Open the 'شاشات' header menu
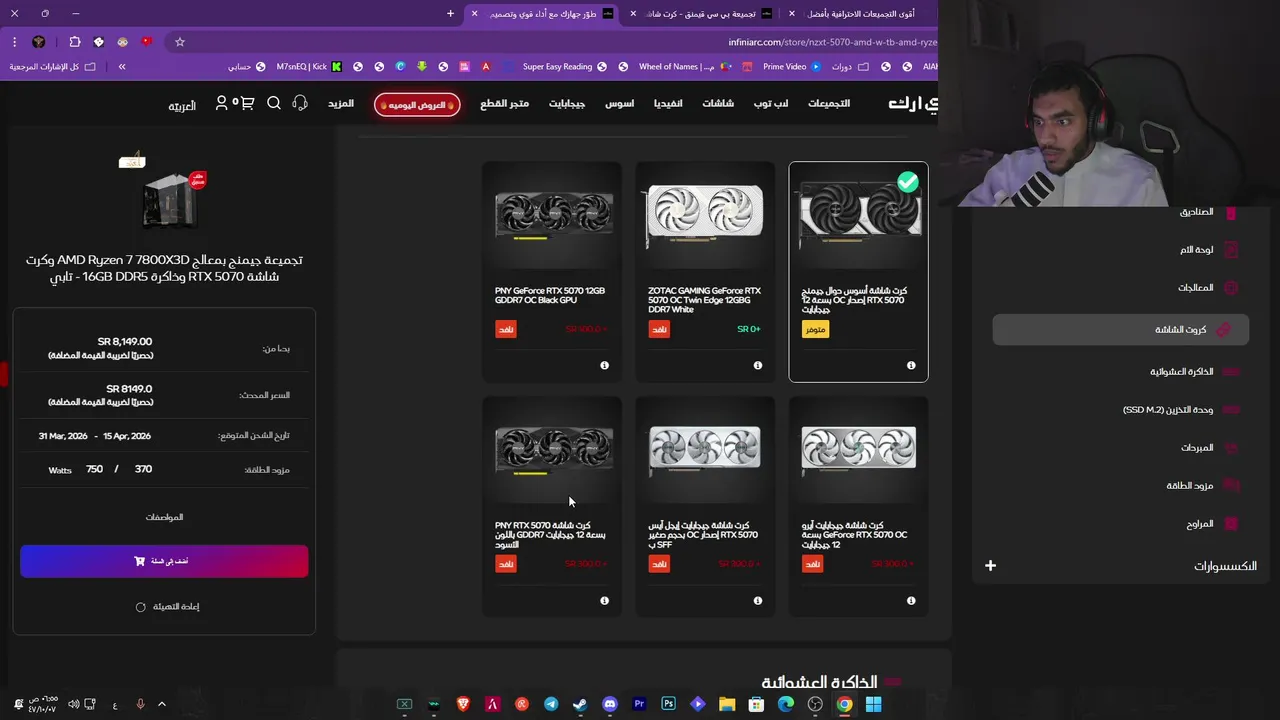This screenshot has height=720, width=1280. click(x=718, y=103)
